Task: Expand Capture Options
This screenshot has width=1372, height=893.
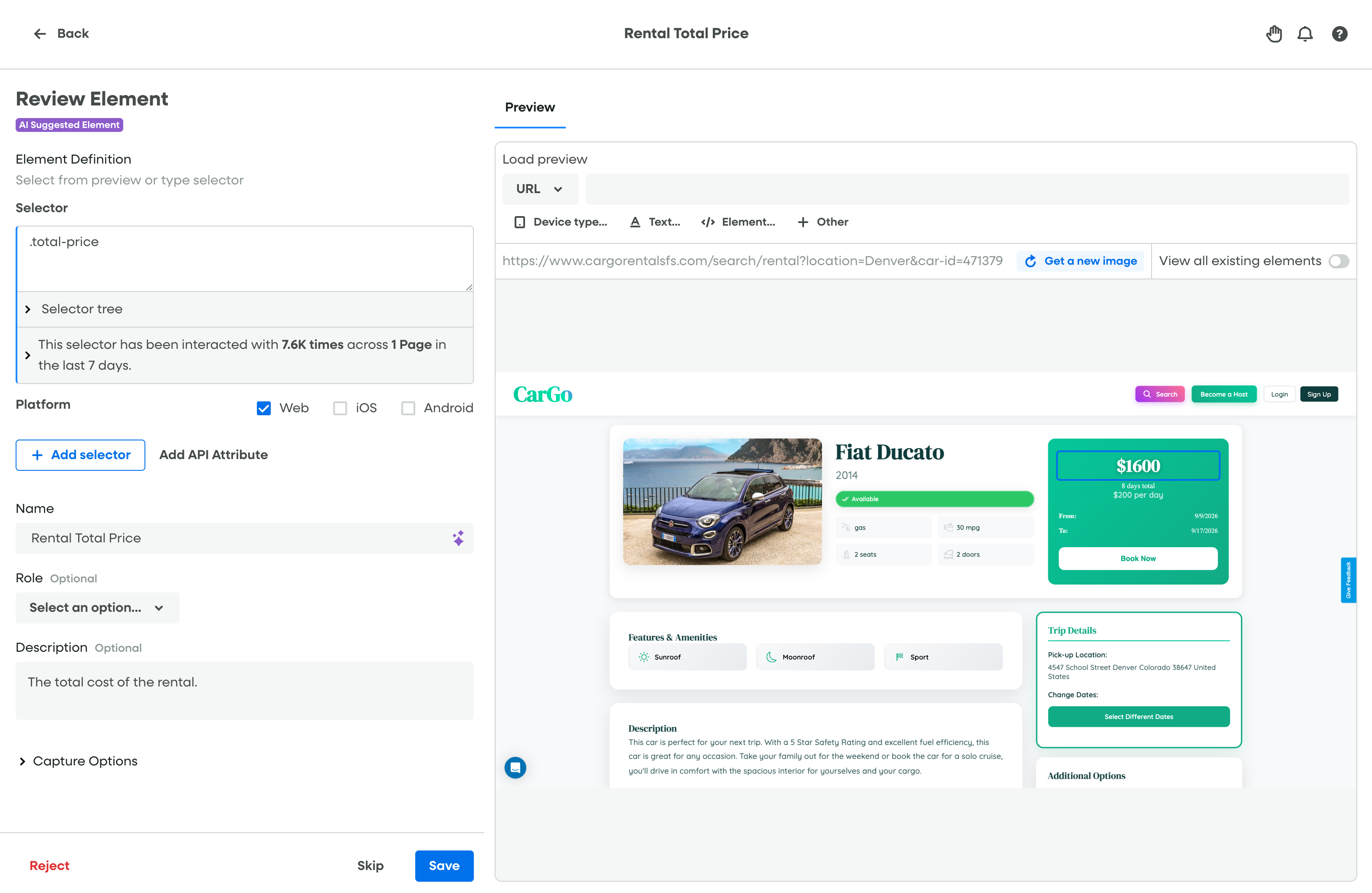Action: click(84, 761)
